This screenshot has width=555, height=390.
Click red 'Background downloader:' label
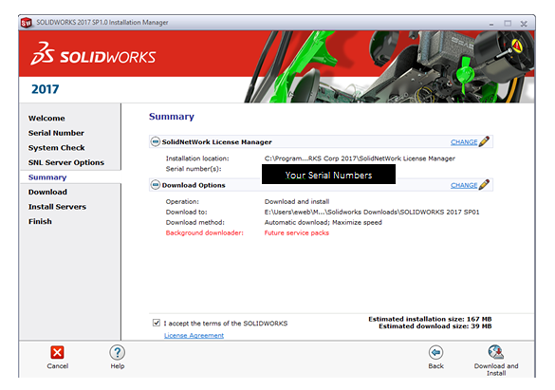205,233
